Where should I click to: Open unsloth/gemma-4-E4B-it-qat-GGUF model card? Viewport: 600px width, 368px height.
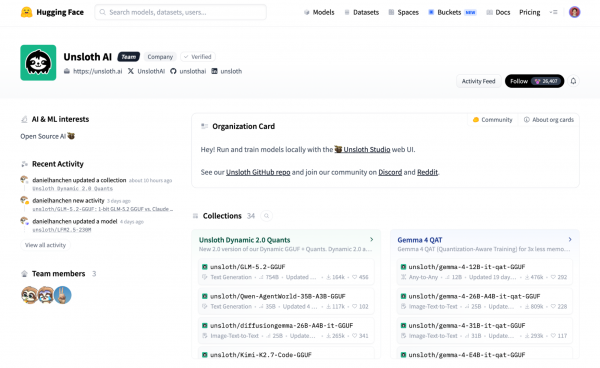point(484,353)
